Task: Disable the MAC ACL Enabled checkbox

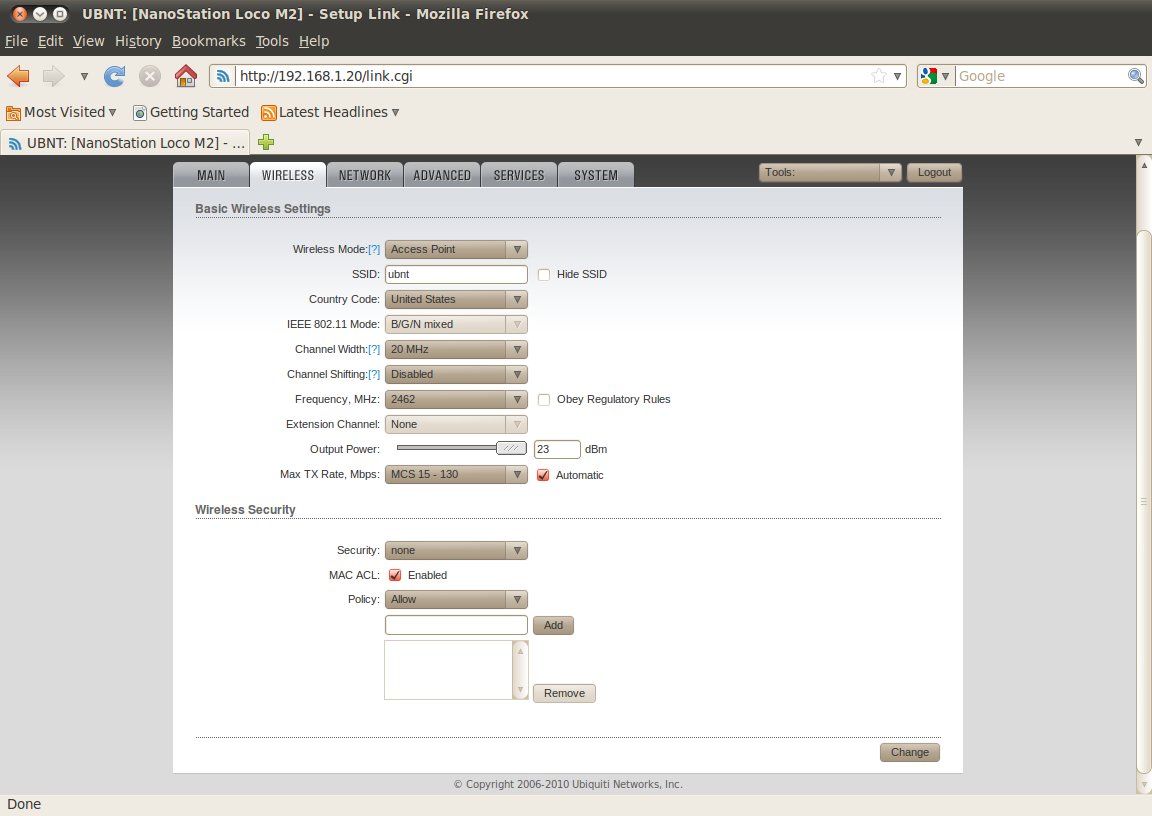Action: click(395, 575)
